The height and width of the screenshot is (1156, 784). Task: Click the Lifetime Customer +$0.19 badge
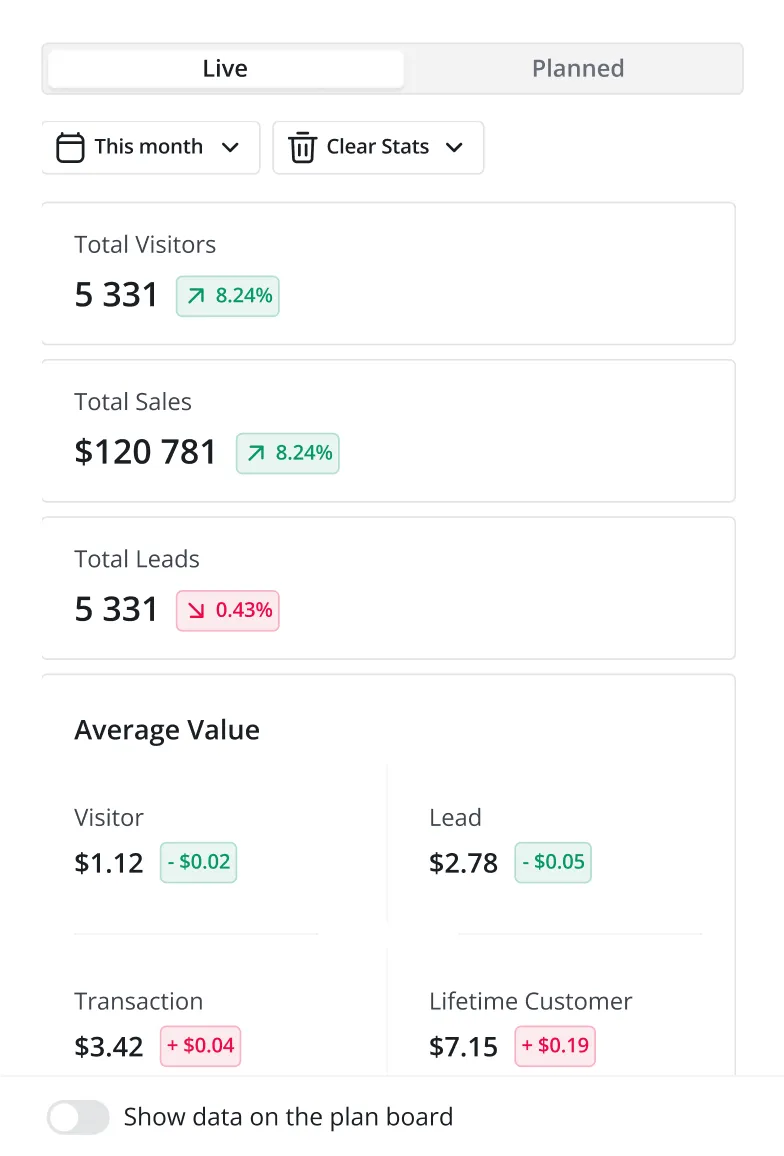(555, 1046)
